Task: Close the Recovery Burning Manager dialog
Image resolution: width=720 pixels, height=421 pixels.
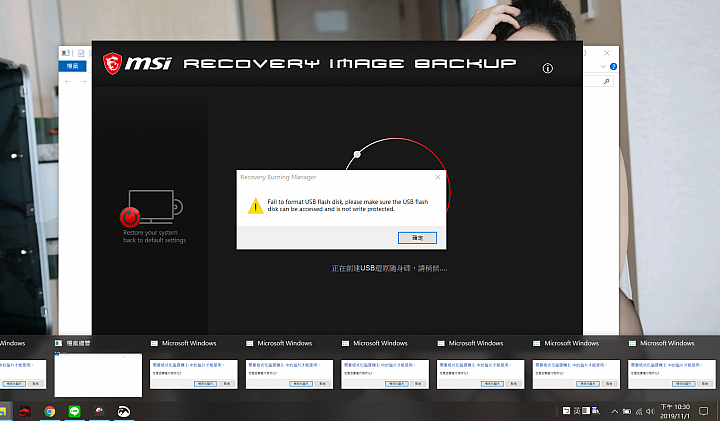Action: tap(438, 177)
